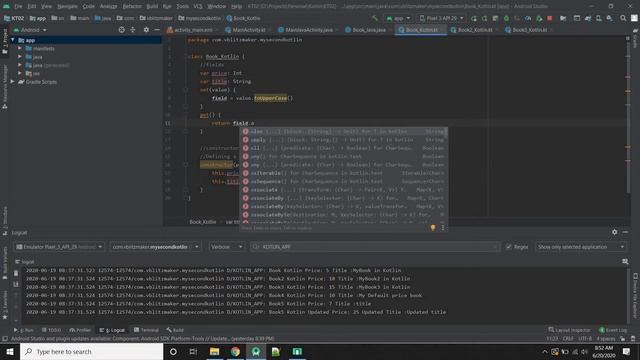Viewport: 640px width, 360px height.
Task: Select the 'apply' completion suggestion
Action: [x=343, y=140]
